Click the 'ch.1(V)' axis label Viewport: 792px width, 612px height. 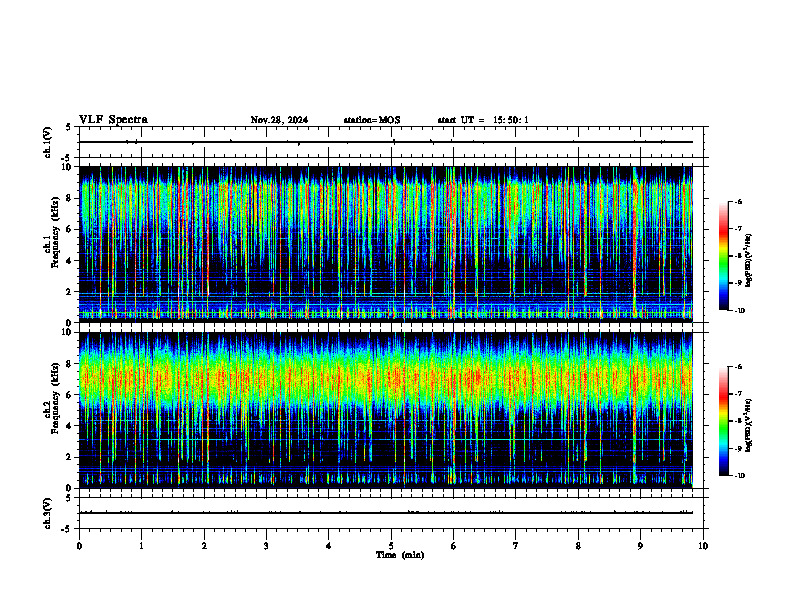point(48,142)
